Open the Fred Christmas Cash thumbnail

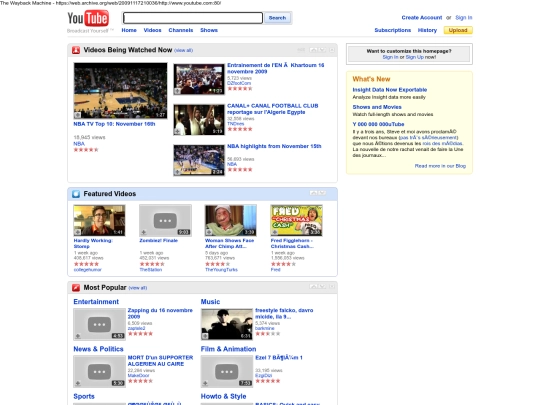coord(296,220)
